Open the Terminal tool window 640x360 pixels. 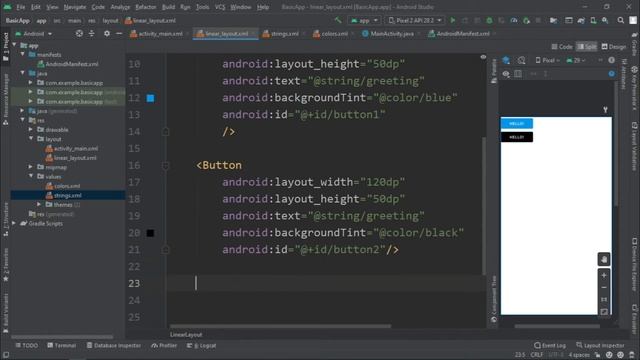click(x=62, y=345)
